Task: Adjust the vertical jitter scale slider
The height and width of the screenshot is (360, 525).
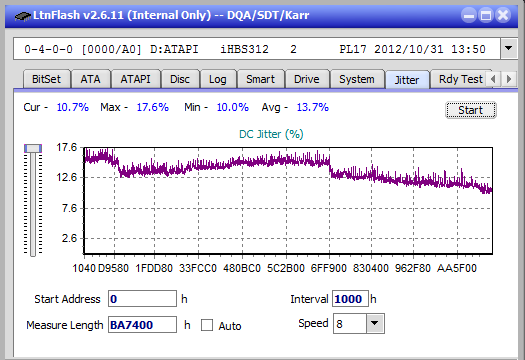Action: click(33, 149)
